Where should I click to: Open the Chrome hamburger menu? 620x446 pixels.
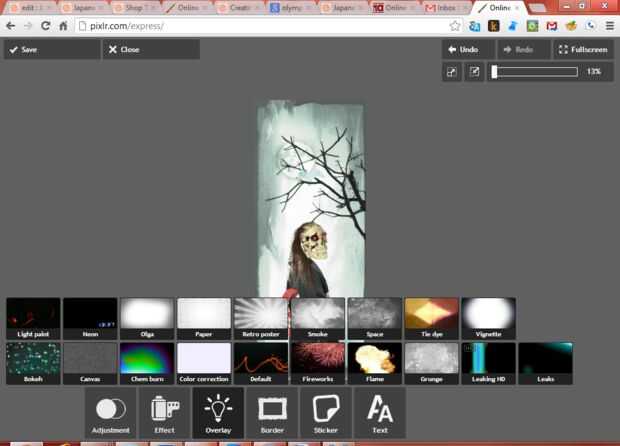coord(610,26)
